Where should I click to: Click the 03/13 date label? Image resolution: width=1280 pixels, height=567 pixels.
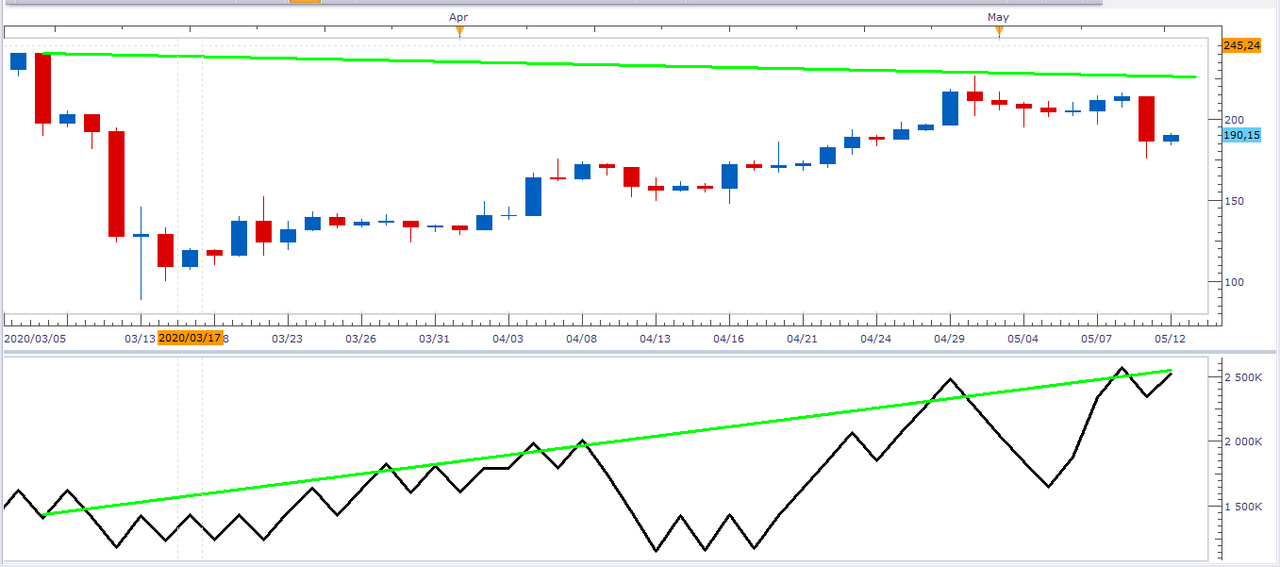pyautogui.click(x=139, y=339)
